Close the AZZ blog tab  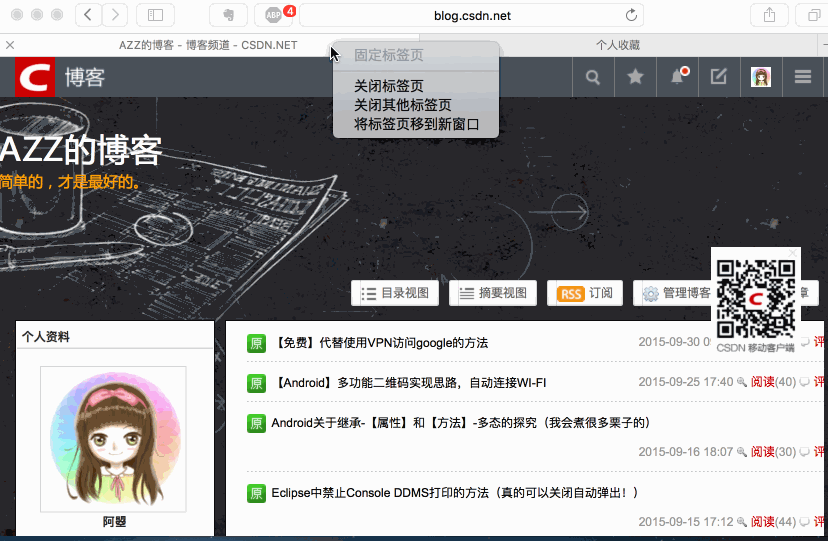[10, 45]
